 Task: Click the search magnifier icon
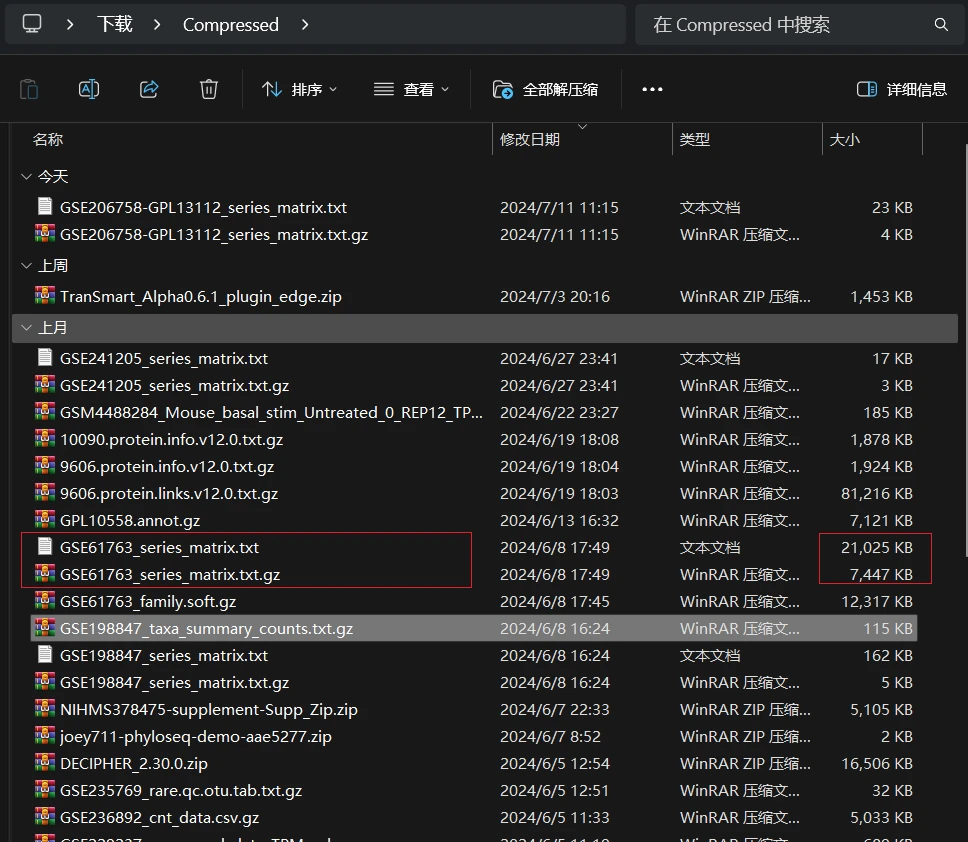tap(941, 25)
